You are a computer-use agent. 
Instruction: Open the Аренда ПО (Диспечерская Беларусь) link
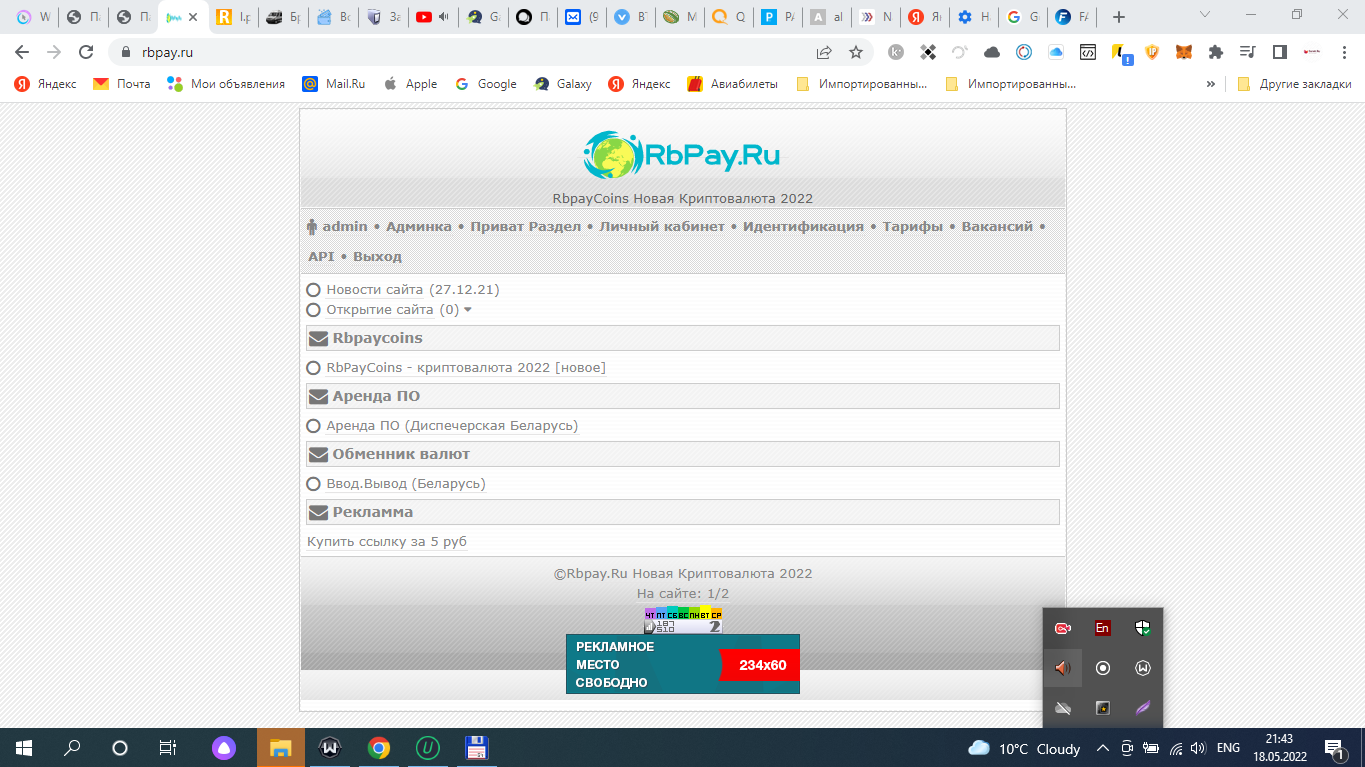click(452, 426)
